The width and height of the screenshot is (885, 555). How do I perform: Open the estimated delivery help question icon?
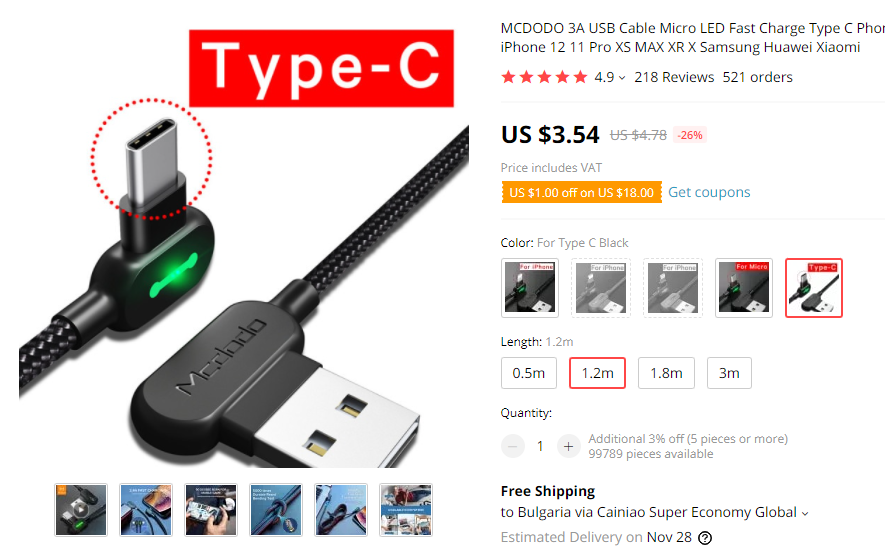point(705,538)
